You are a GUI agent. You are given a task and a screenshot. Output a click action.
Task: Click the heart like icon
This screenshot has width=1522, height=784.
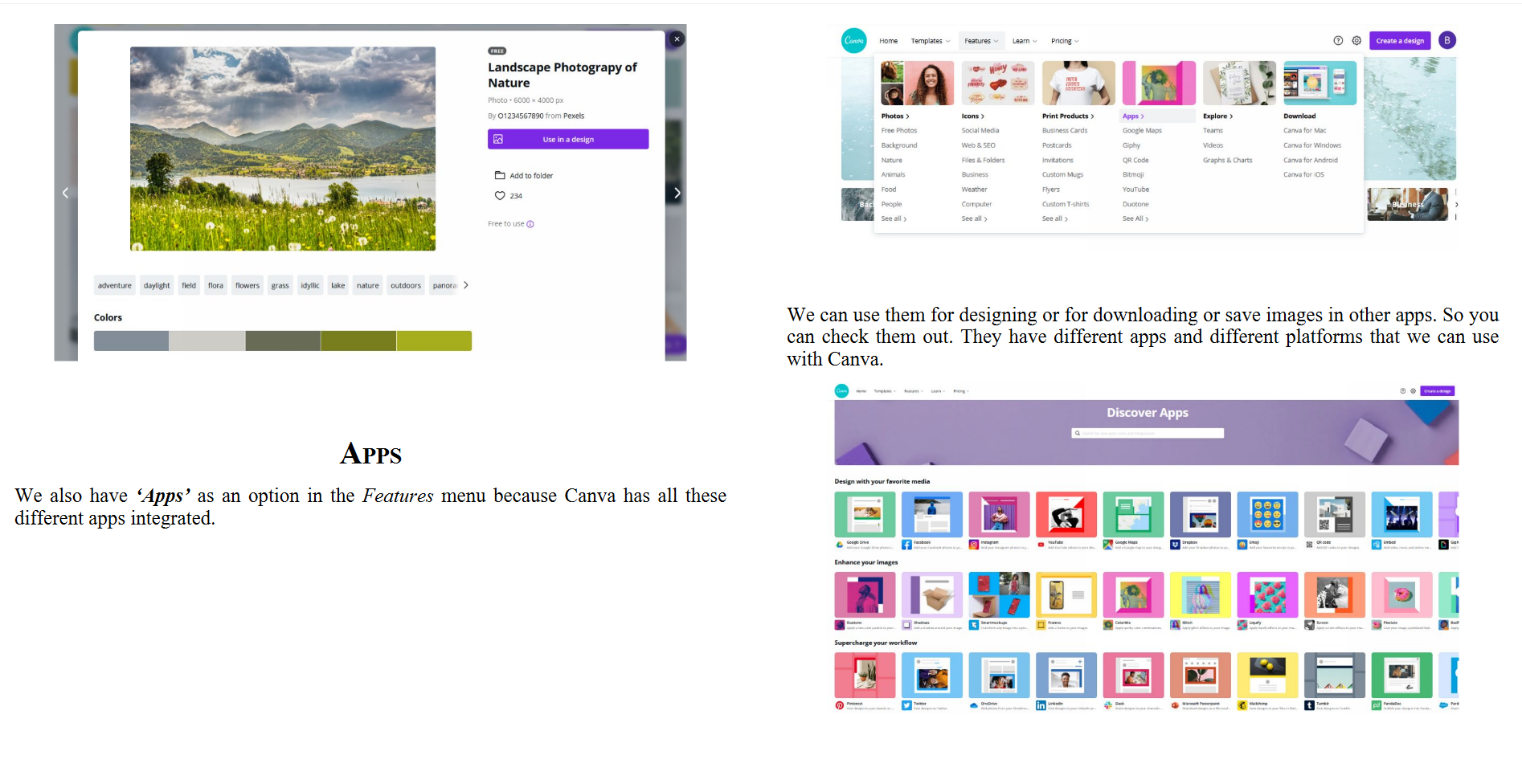[x=500, y=196]
